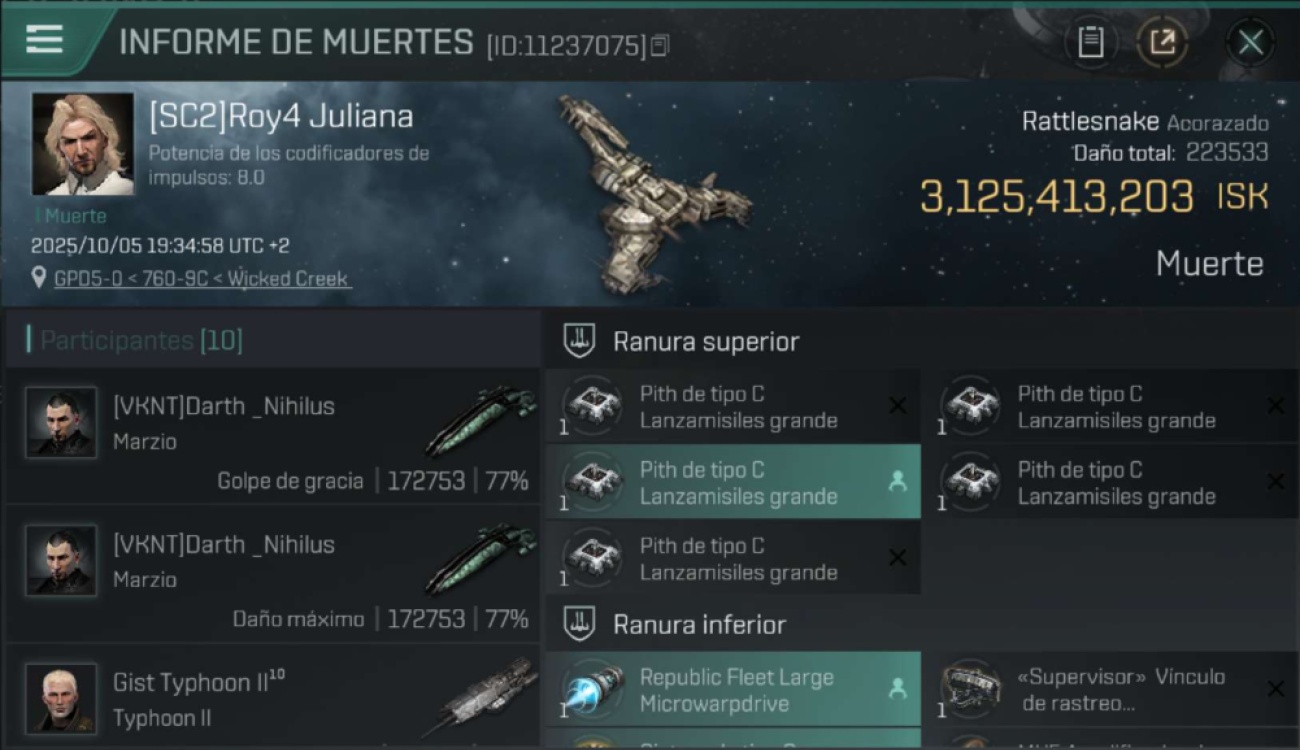
Task: Share the kill report externally
Action: click(x=1162, y=42)
